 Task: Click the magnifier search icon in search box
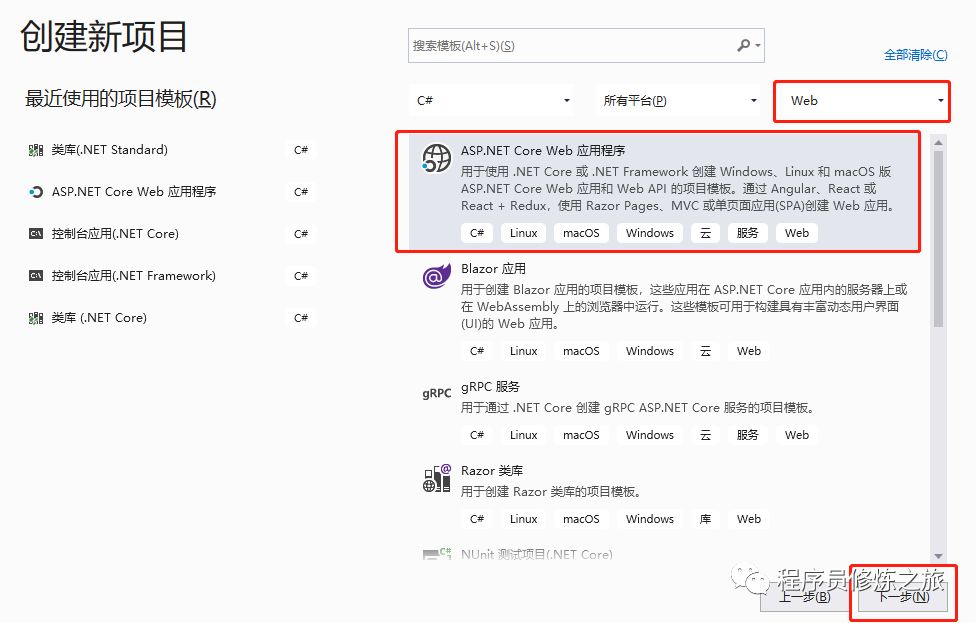click(744, 45)
